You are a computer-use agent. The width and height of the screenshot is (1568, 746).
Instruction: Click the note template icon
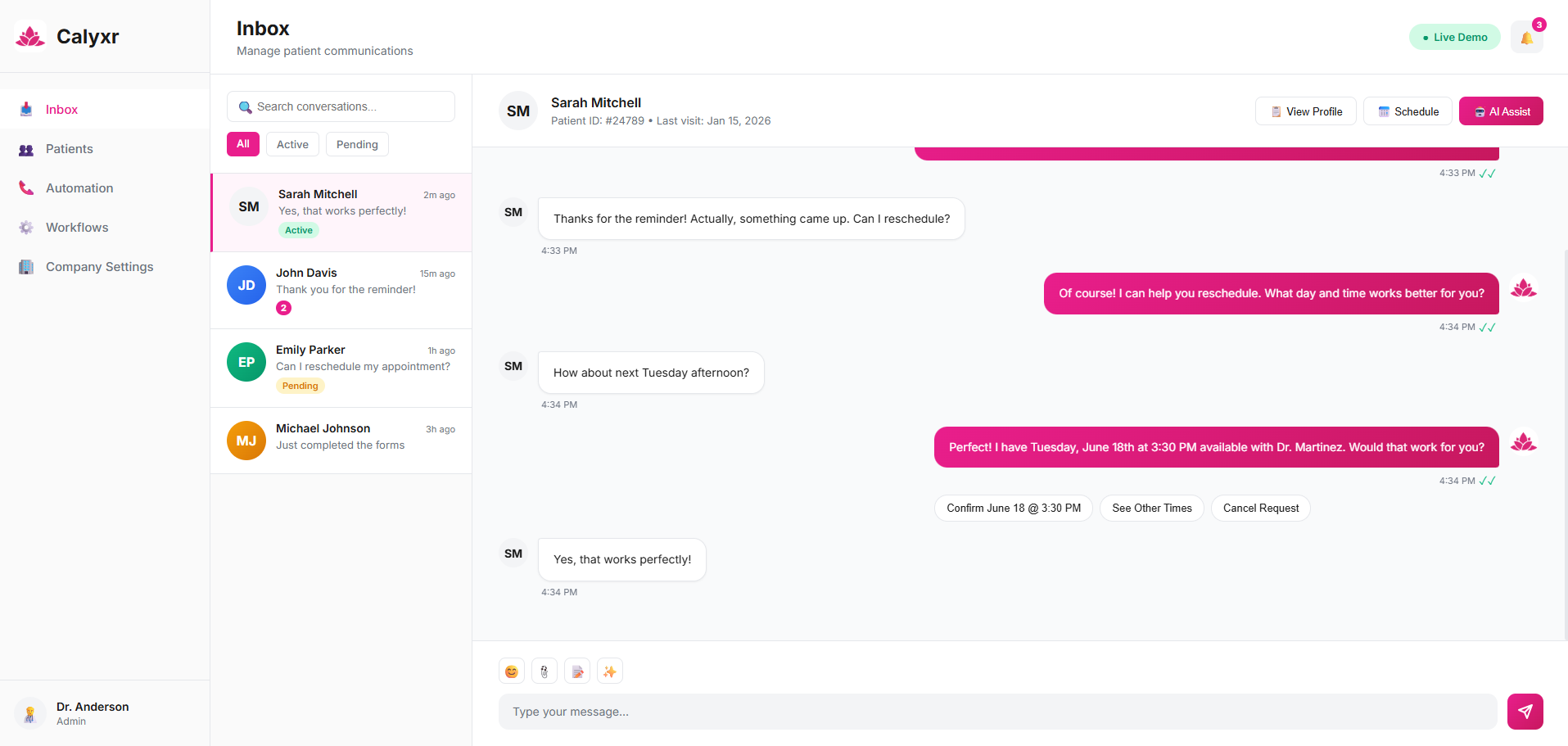click(x=577, y=671)
